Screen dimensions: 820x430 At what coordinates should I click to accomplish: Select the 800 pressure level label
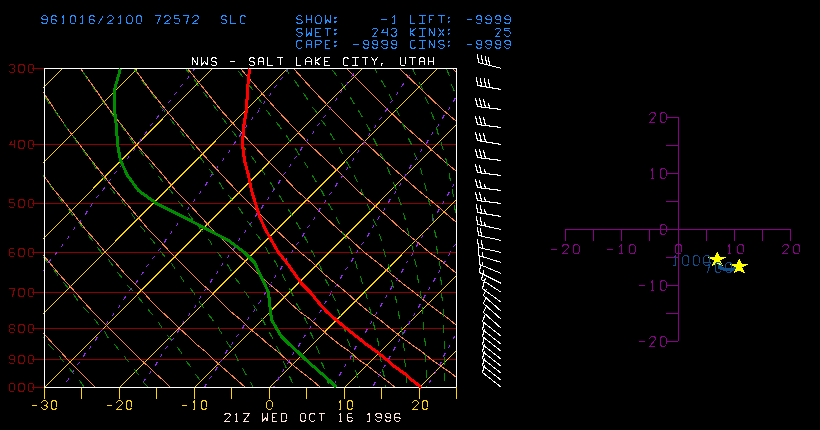[x=21, y=329]
